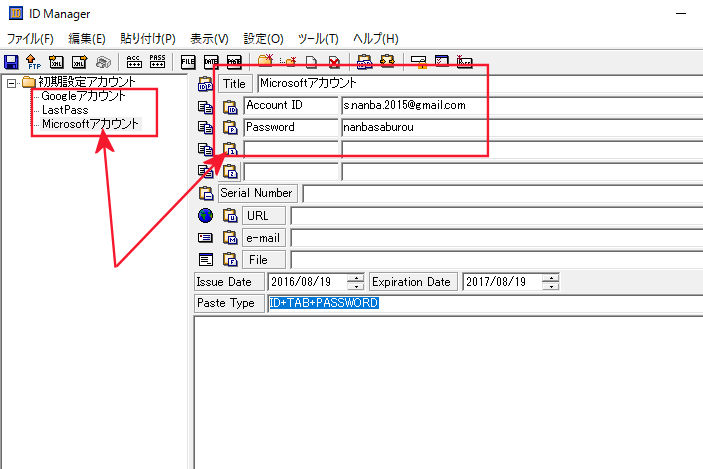This screenshot has width=703, height=469.
Task: Click the toolbar window-with-lock icon
Action: coord(419,62)
